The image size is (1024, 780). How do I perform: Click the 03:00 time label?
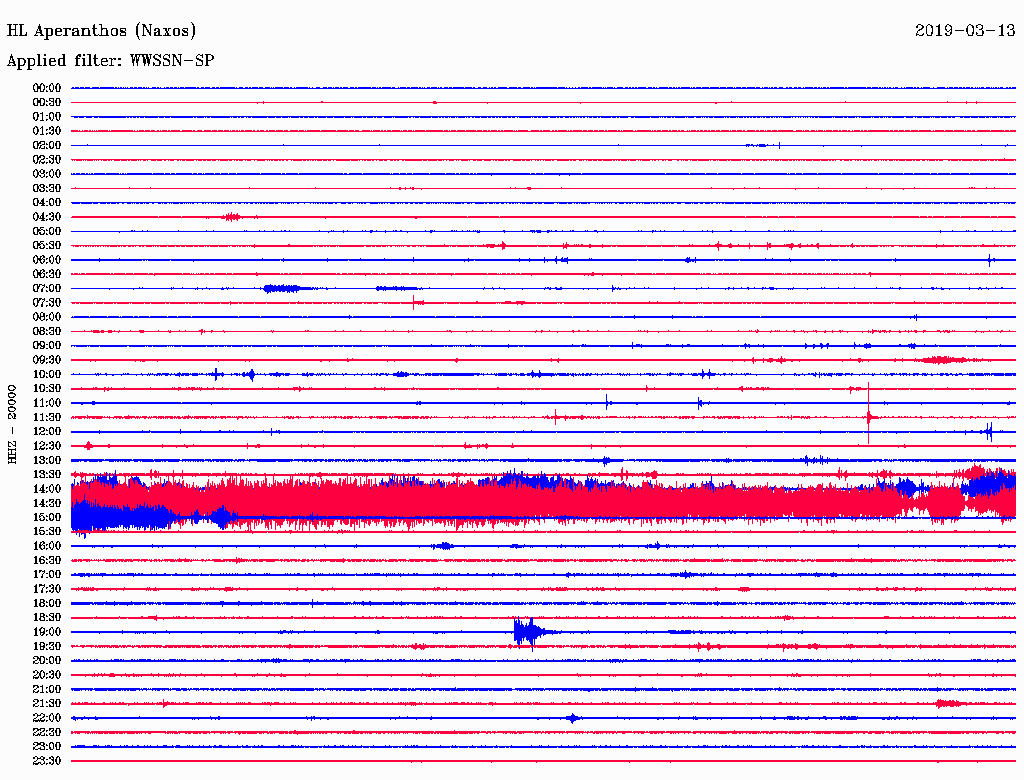click(47, 174)
